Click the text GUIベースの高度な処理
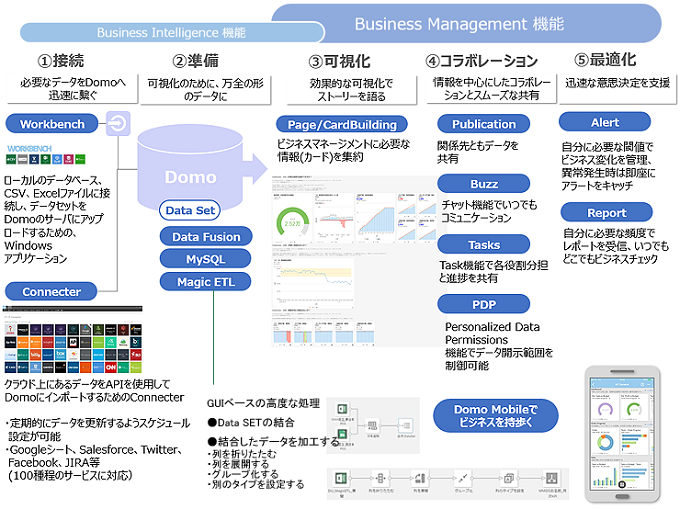The height and width of the screenshot is (509, 680). tap(263, 403)
